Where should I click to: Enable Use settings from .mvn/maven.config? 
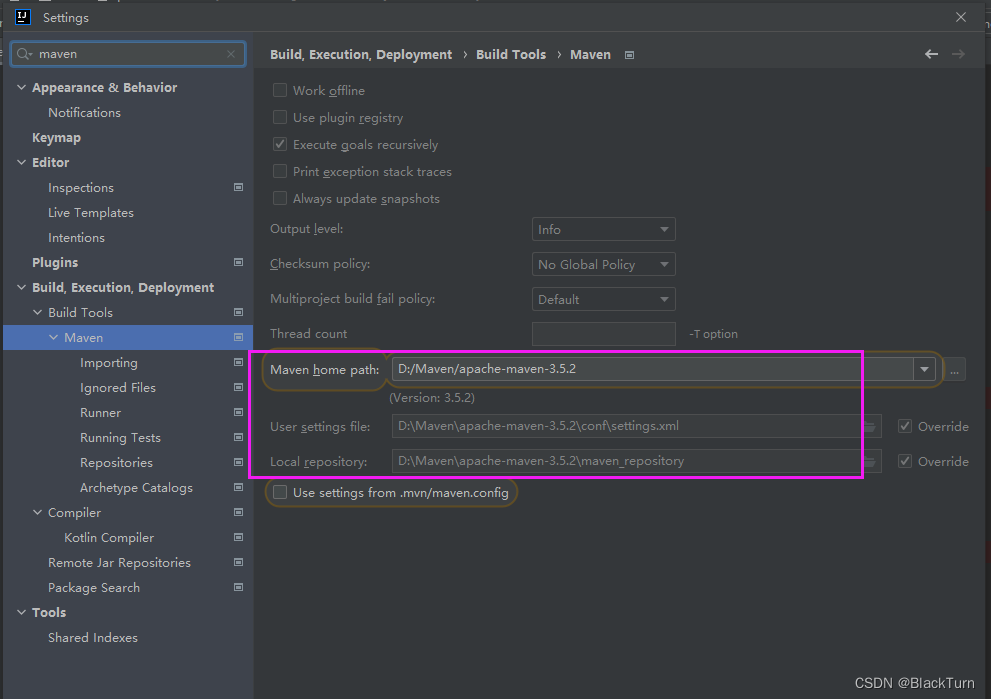[x=279, y=492]
